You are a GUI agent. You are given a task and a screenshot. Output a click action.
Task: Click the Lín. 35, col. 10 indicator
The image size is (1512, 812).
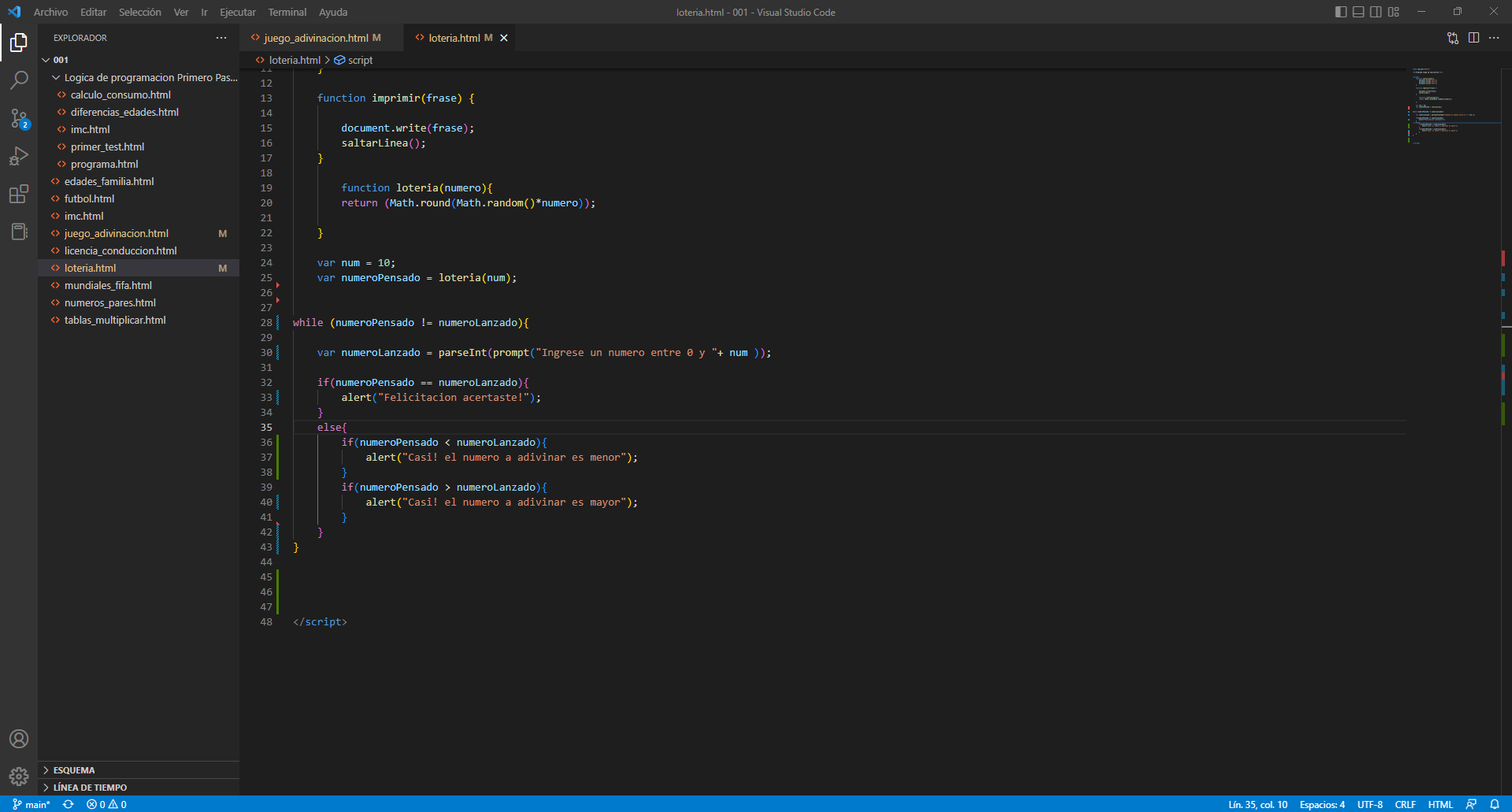pyautogui.click(x=1258, y=804)
